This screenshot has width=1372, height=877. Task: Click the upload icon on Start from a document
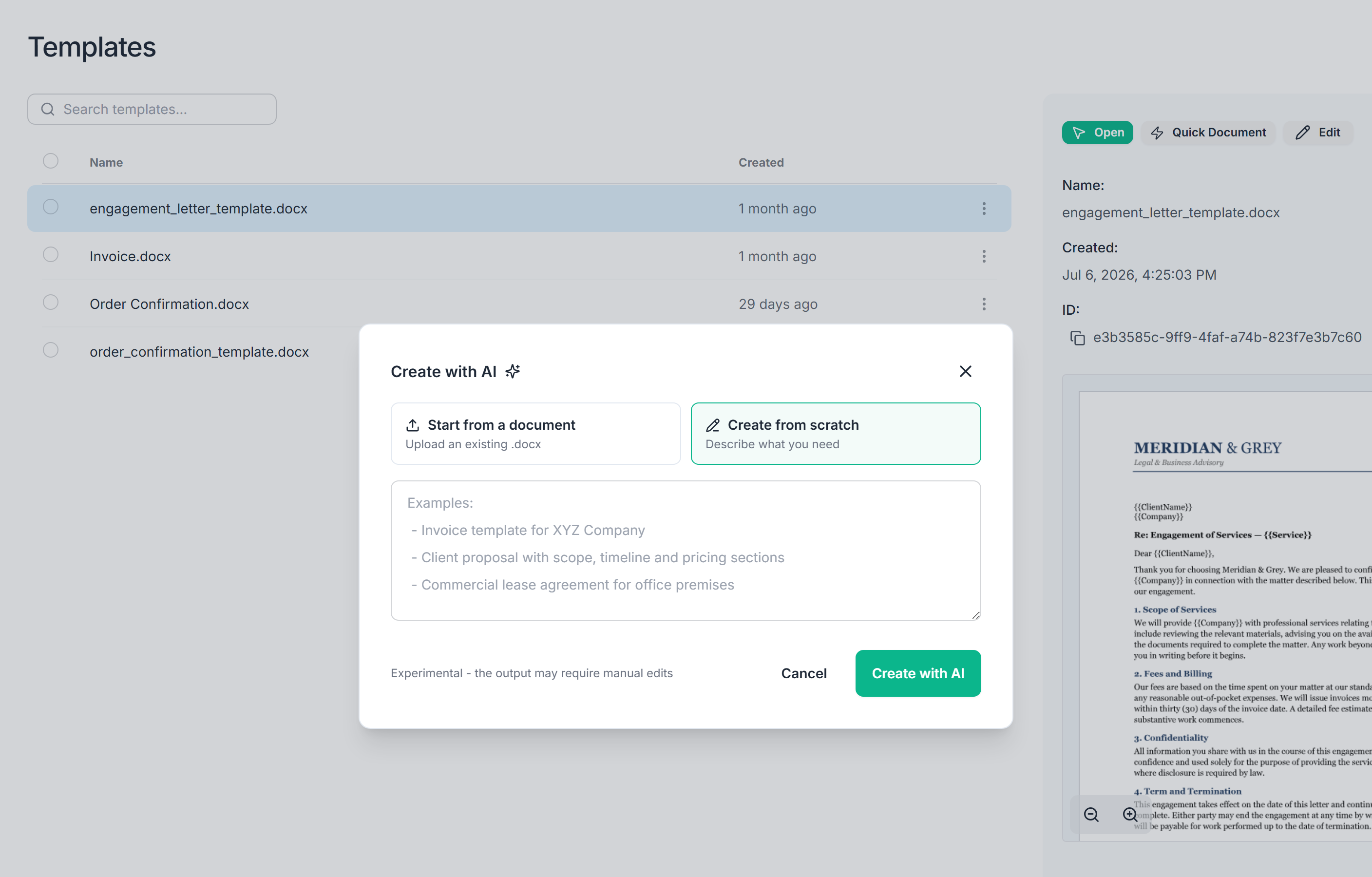coord(413,425)
